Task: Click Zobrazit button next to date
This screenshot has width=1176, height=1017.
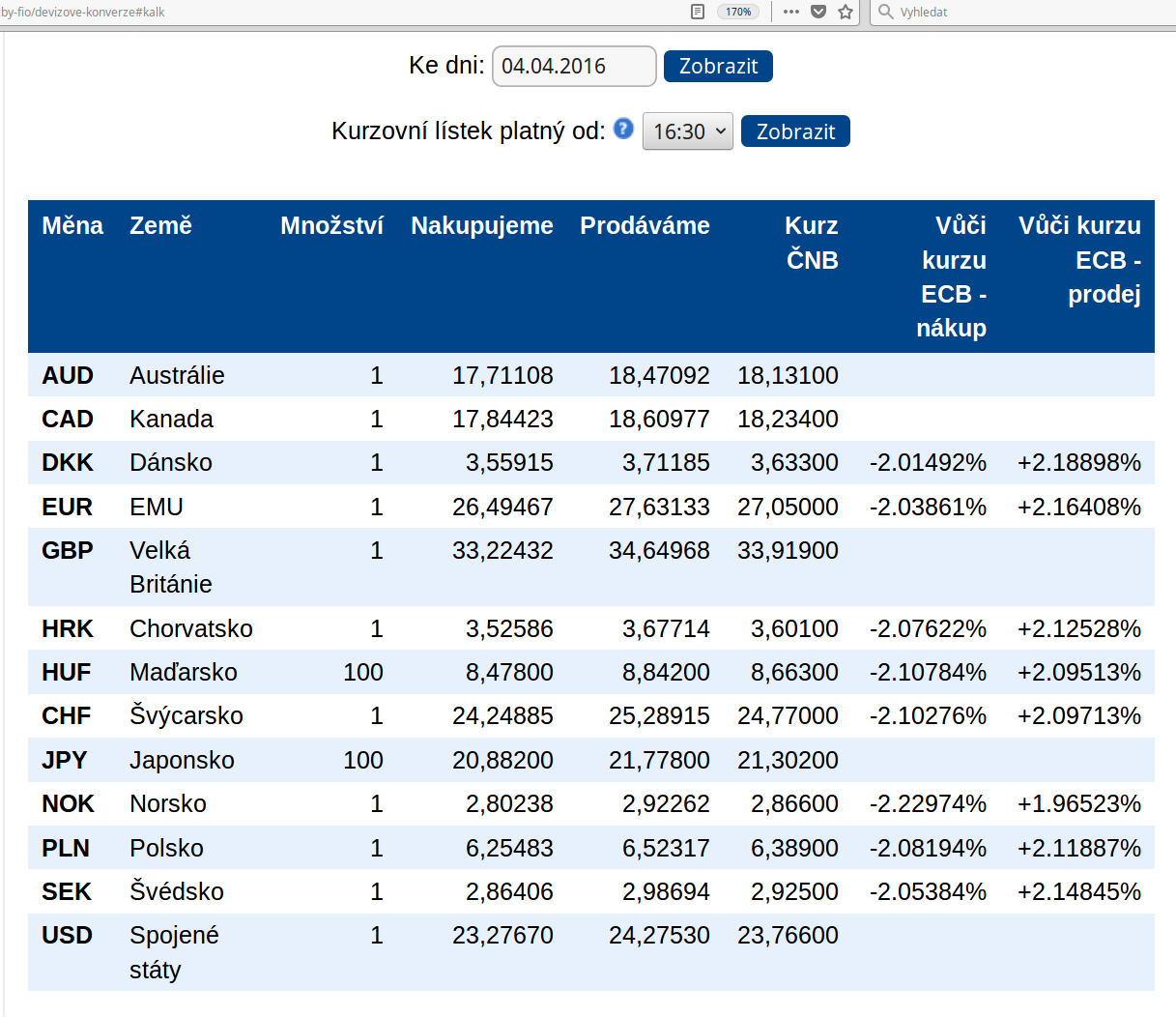Action: click(x=718, y=67)
